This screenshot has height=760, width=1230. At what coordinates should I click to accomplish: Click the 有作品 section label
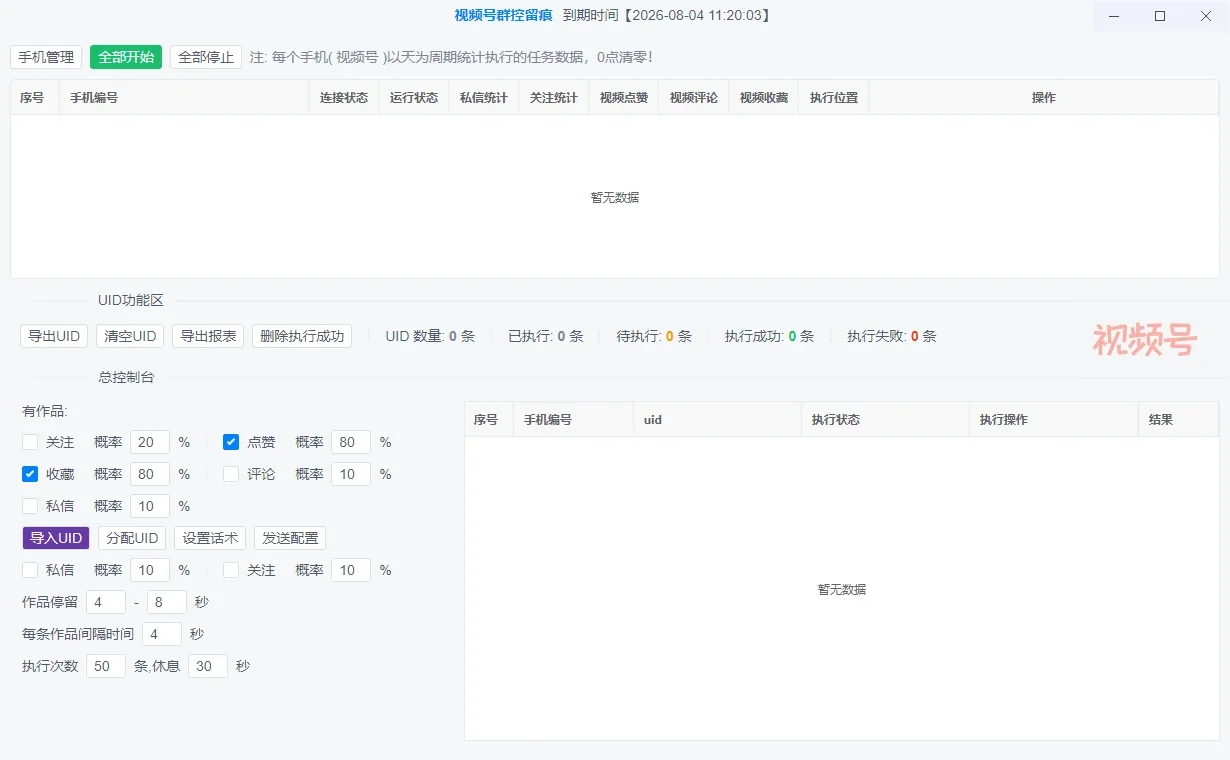pyautogui.click(x=45, y=411)
